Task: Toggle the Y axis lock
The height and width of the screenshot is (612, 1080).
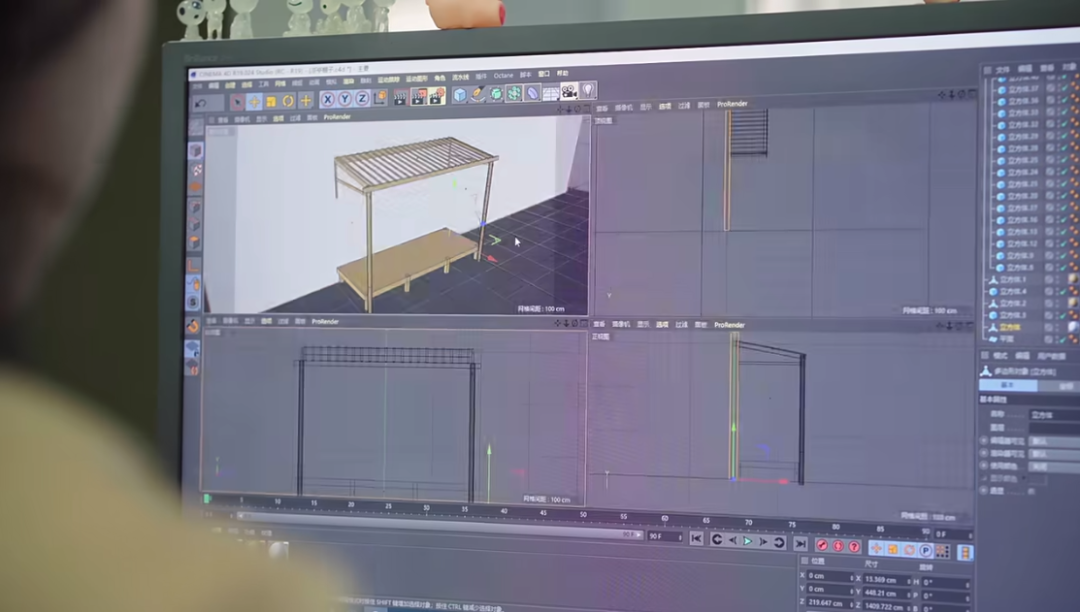Action: 345,99
